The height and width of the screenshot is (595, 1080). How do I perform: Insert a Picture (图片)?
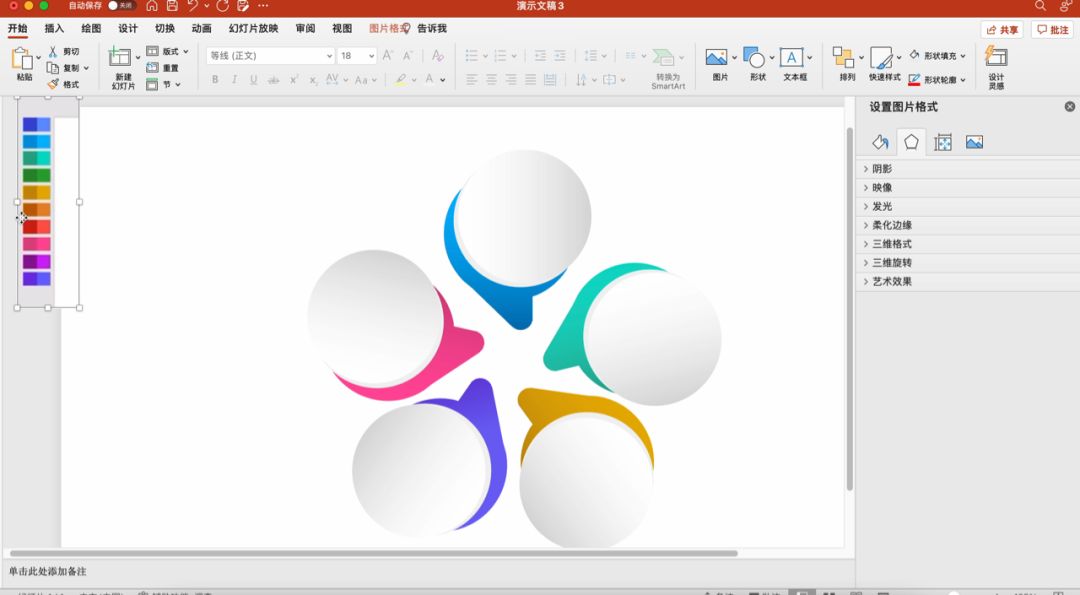coord(716,57)
